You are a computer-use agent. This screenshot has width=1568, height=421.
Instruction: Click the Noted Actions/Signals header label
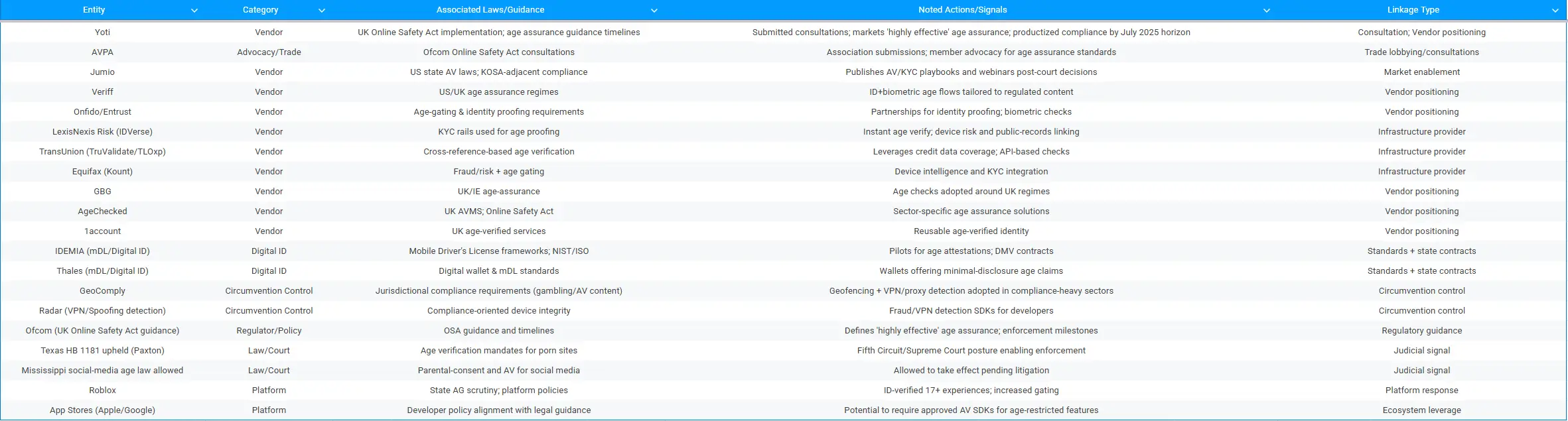(962, 10)
